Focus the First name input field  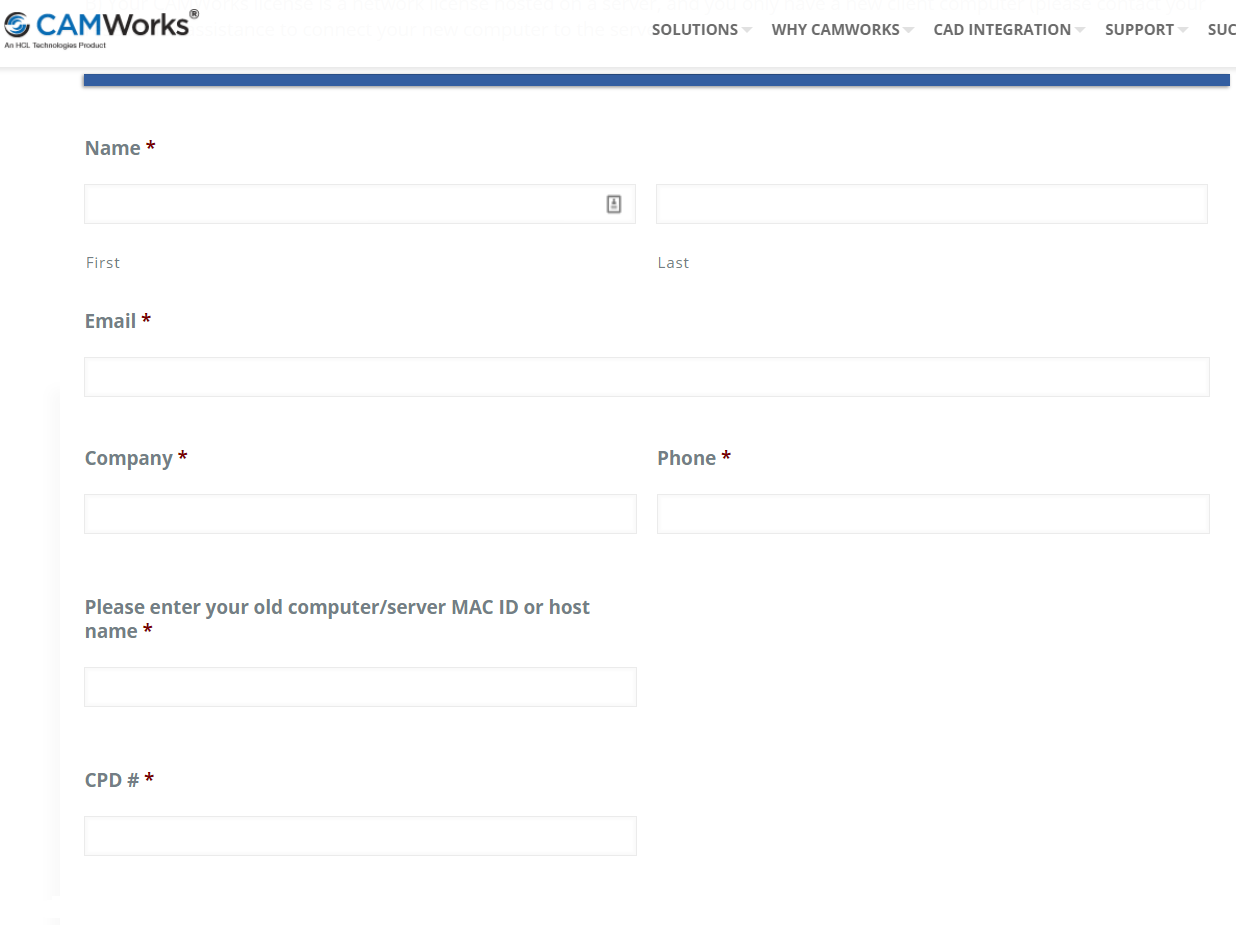tap(360, 204)
